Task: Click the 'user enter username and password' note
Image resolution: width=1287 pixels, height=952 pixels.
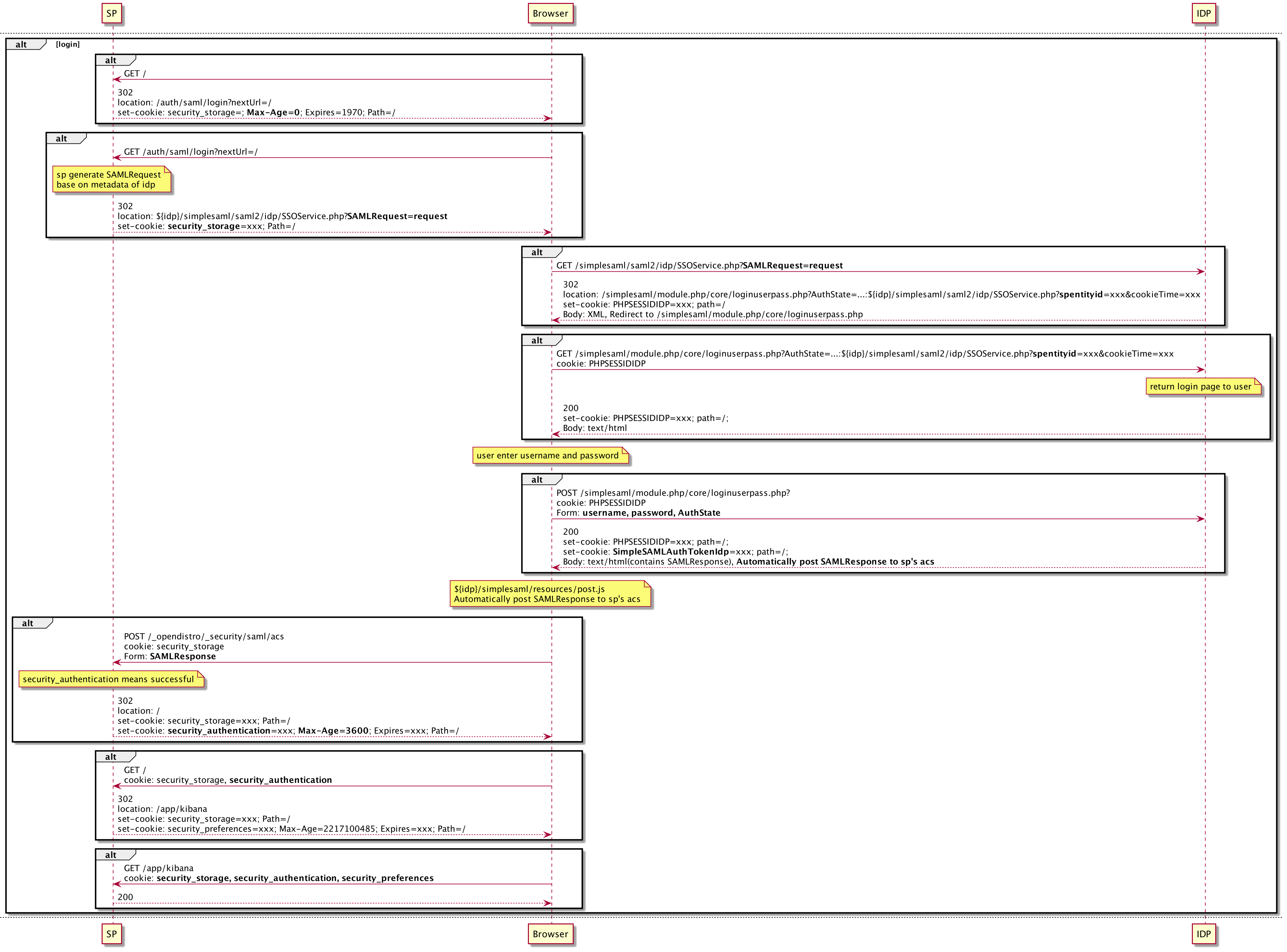Action: pyautogui.click(x=547, y=455)
